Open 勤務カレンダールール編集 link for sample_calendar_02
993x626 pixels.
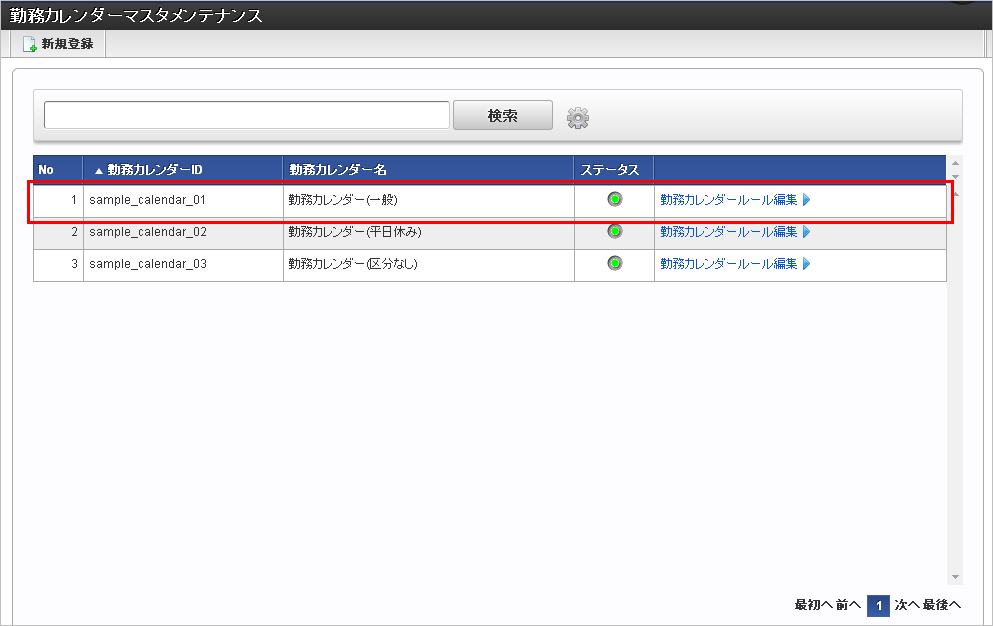tap(735, 232)
